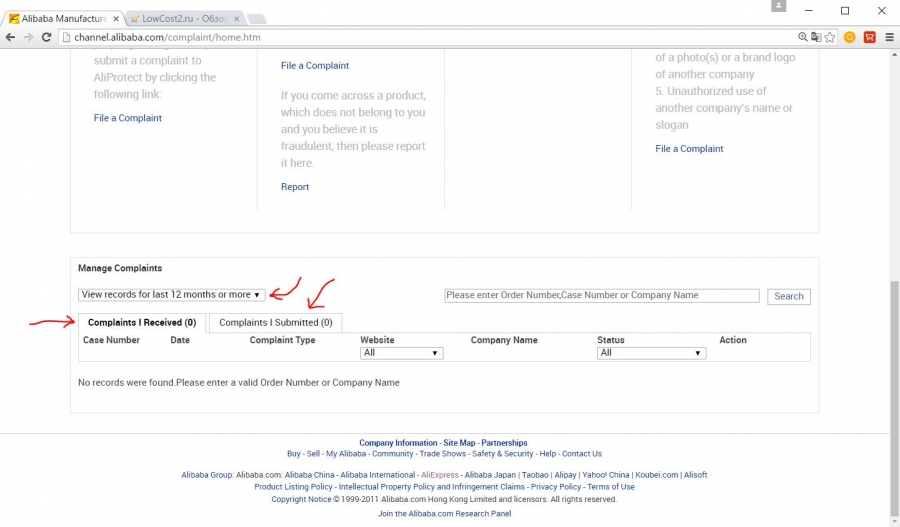Open Intellectual Property Policy and Infringement Claims
Viewport: 900px width, 527px height.
431,487
